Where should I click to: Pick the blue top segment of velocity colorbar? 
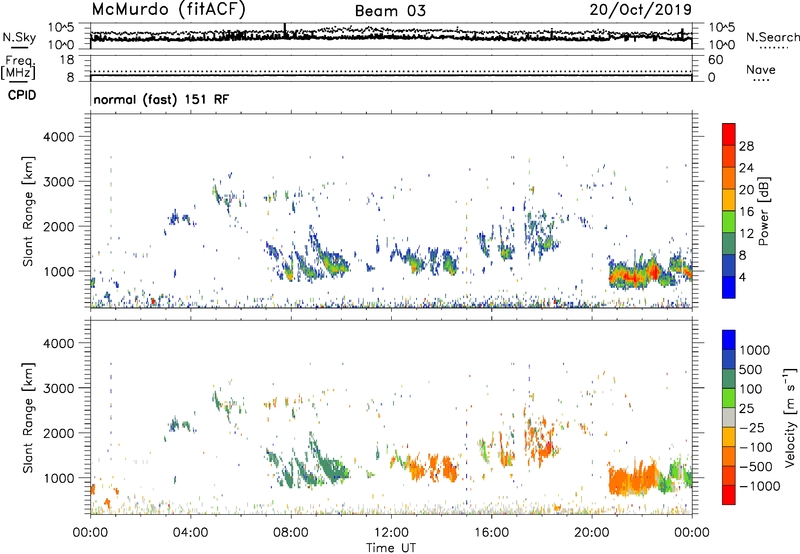pyautogui.click(x=729, y=340)
